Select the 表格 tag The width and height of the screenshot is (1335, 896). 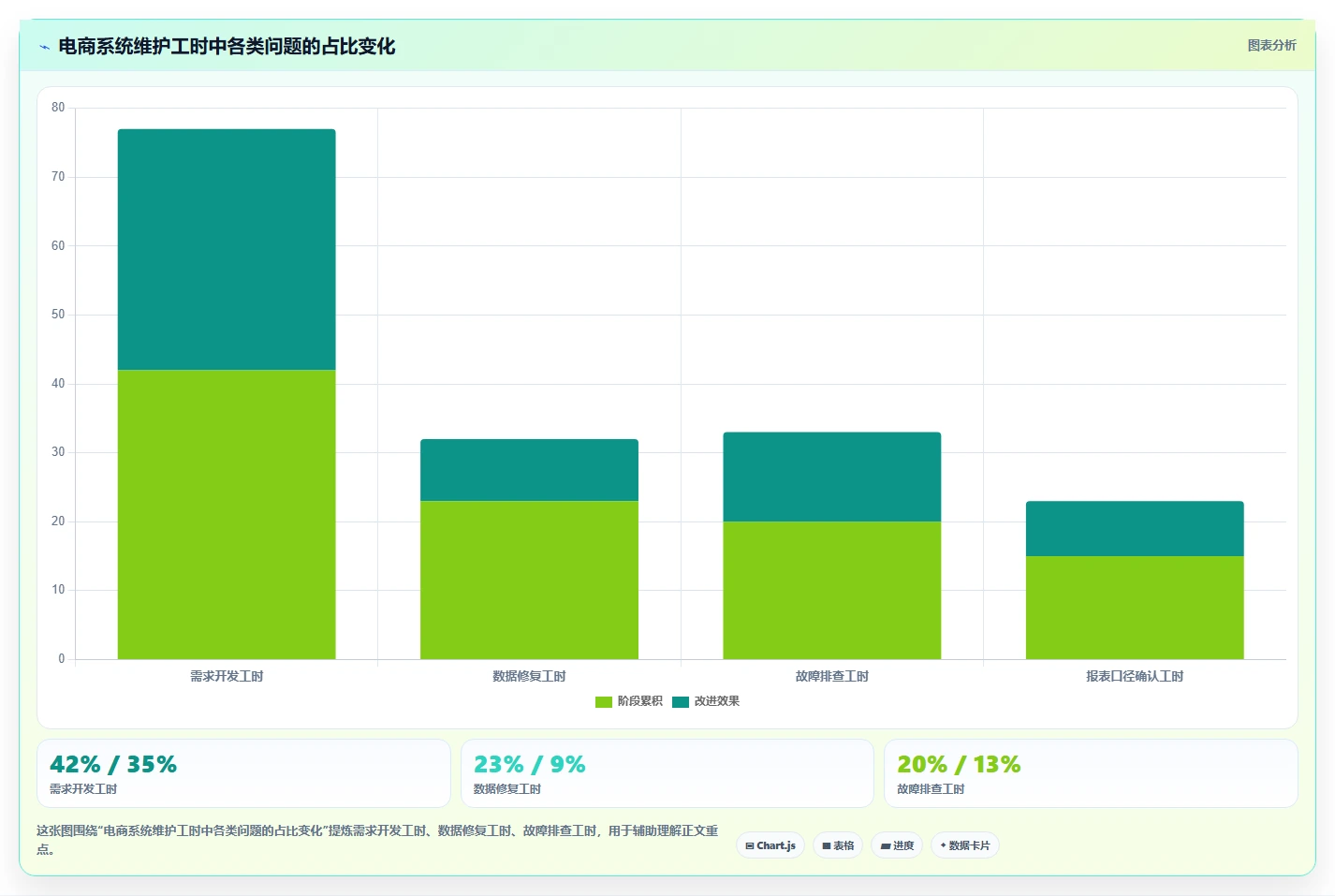[838, 845]
